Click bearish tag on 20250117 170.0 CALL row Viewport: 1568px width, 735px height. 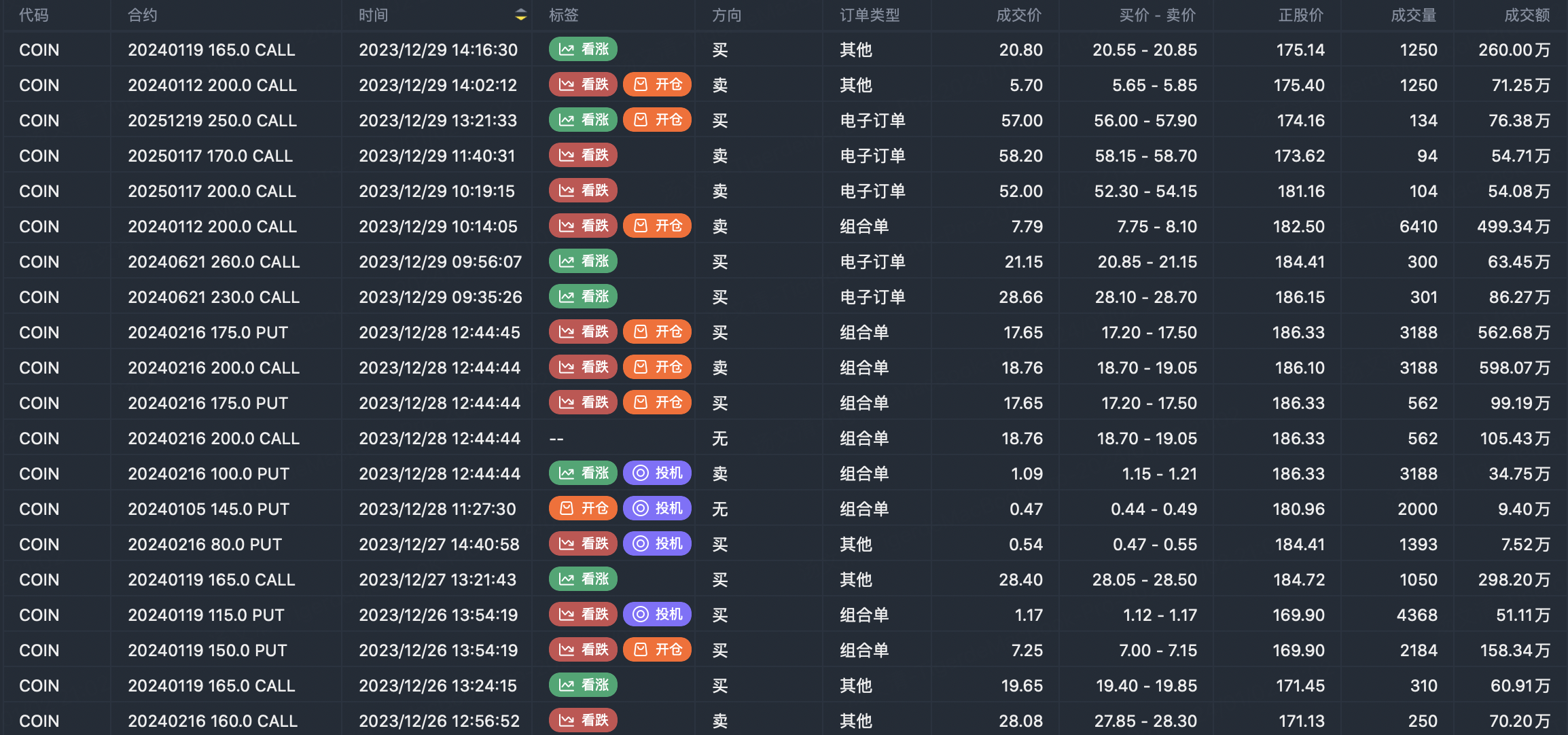pos(583,156)
